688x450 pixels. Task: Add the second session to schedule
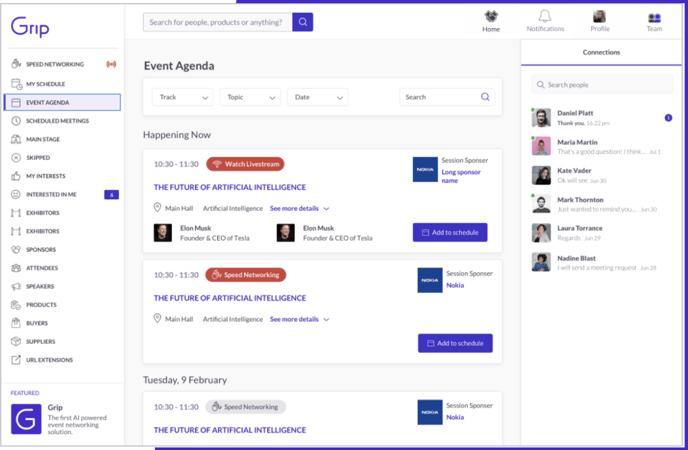[455, 343]
